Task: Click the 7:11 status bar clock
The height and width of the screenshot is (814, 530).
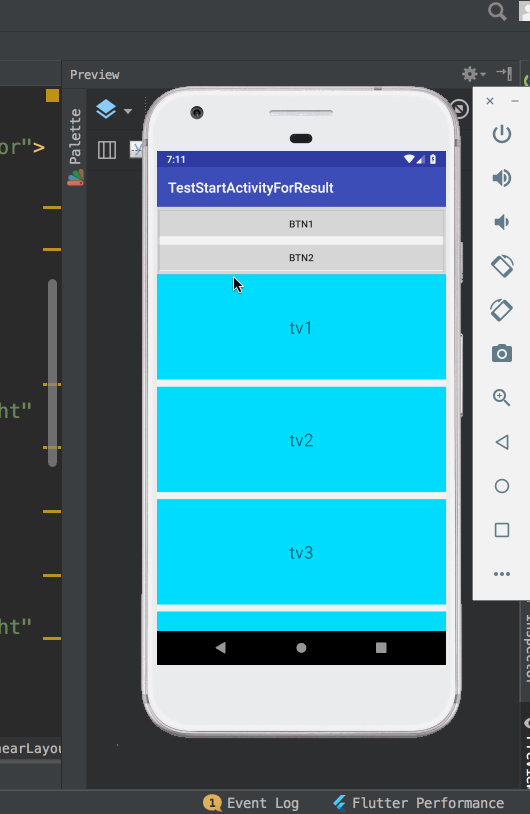Action: (x=176, y=159)
